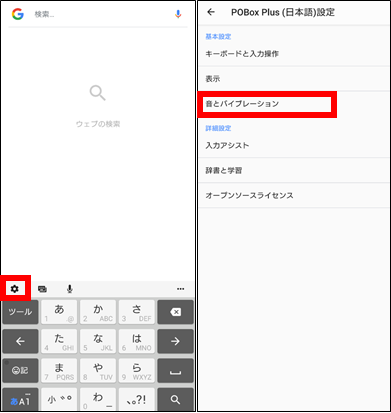Open 表示 settings
This screenshot has width=391, height=413.
pyautogui.click(x=294, y=79)
